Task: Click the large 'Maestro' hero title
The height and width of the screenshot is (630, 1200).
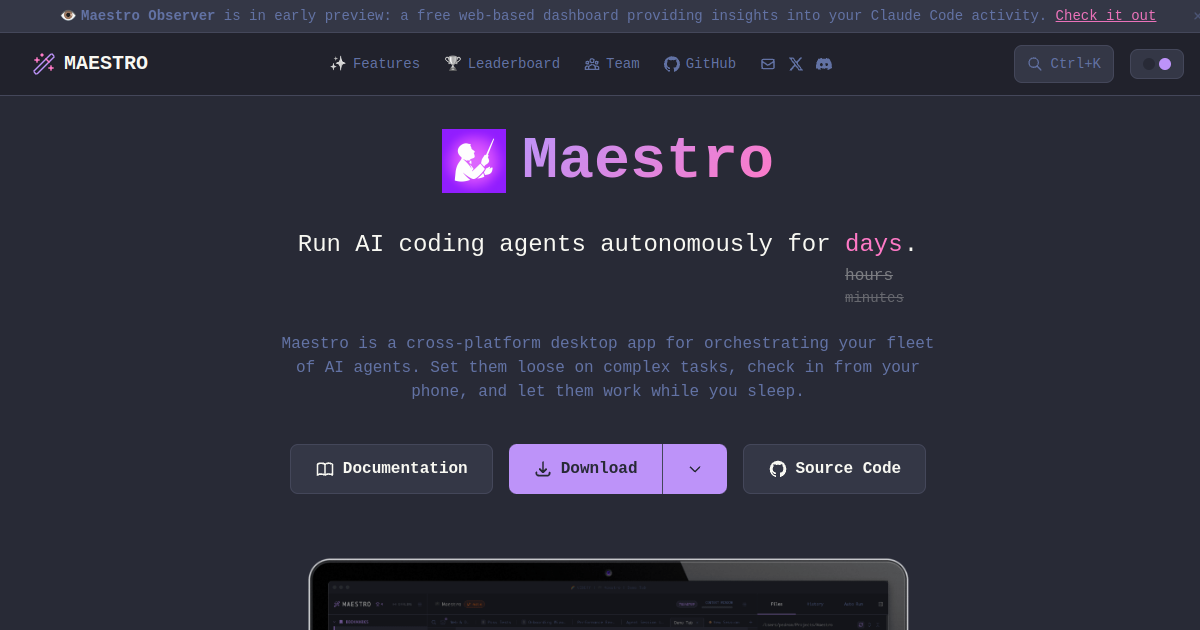Action: click(648, 161)
